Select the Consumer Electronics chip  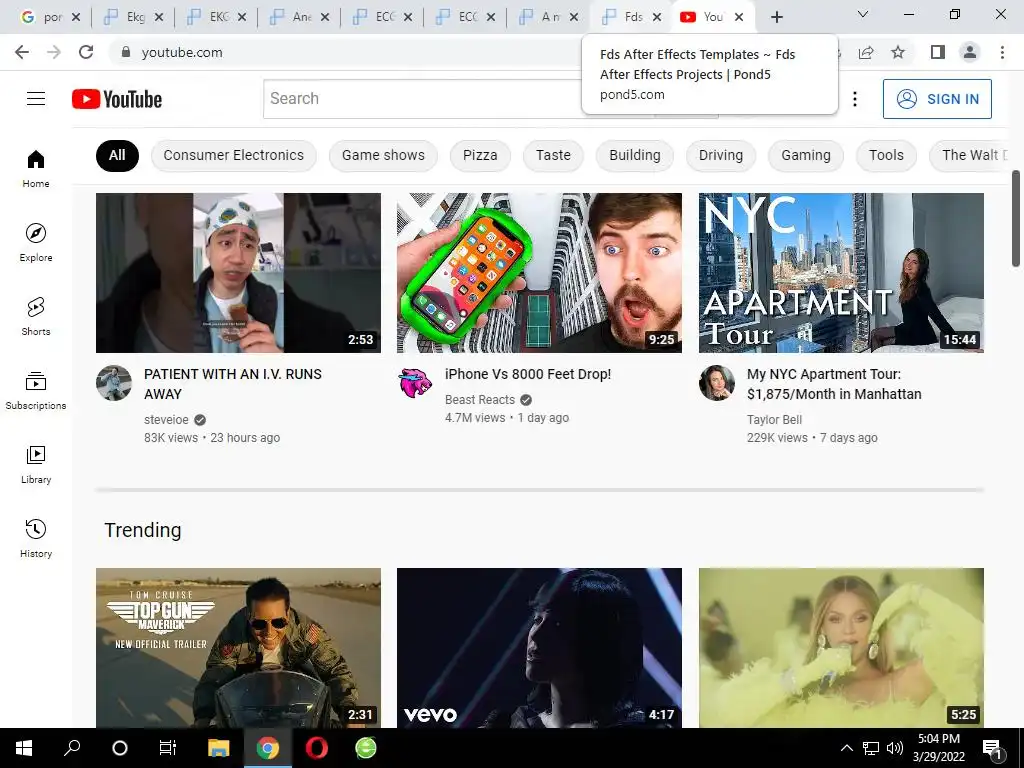pos(234,155)
